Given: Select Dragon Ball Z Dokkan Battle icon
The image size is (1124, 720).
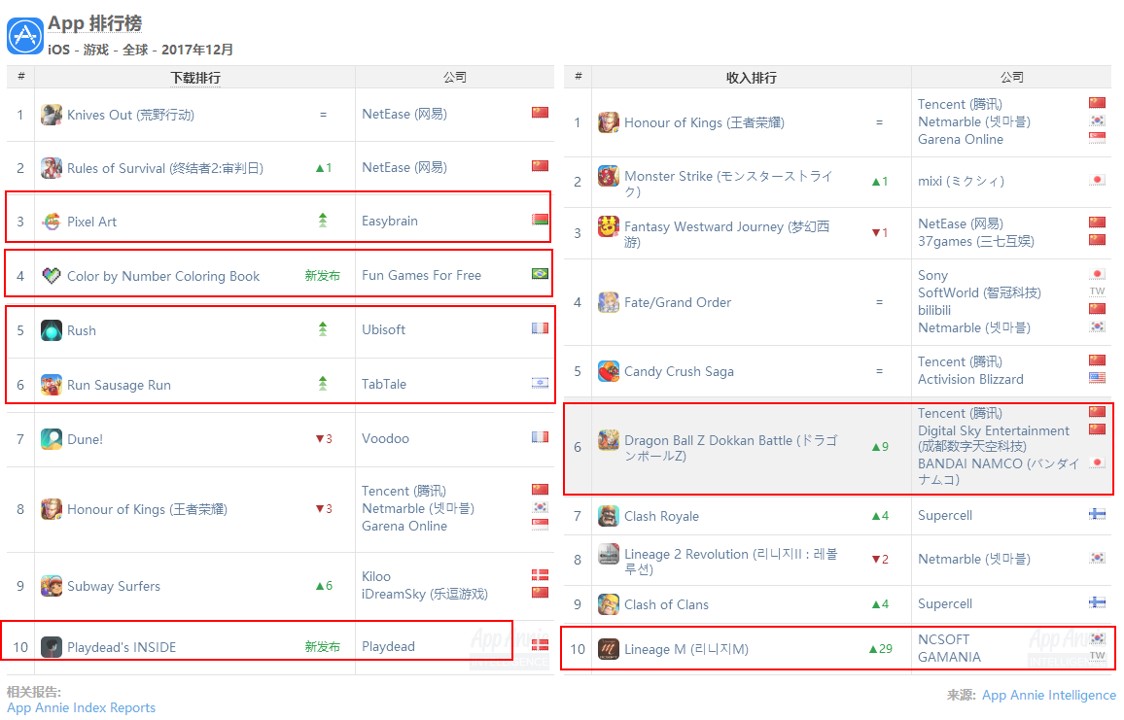Looking at the screenshot, I should tap(609, 440).
